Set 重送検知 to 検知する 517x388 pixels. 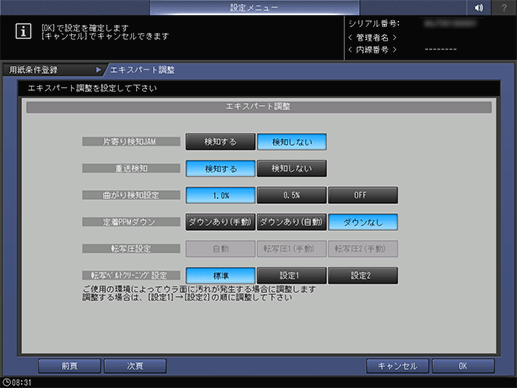pyautogui.click(x=220, y=168)
